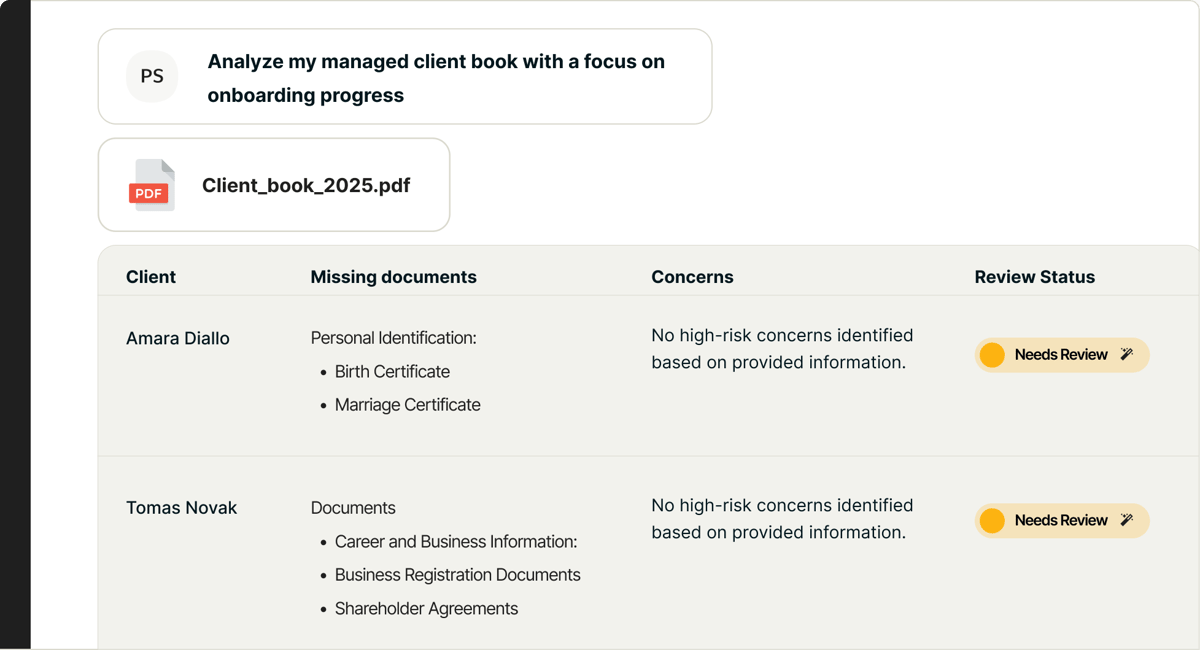1200x650 pixels.
Task: Click Needs Review badge for Amara Diallo
Action: point(1061,355)
